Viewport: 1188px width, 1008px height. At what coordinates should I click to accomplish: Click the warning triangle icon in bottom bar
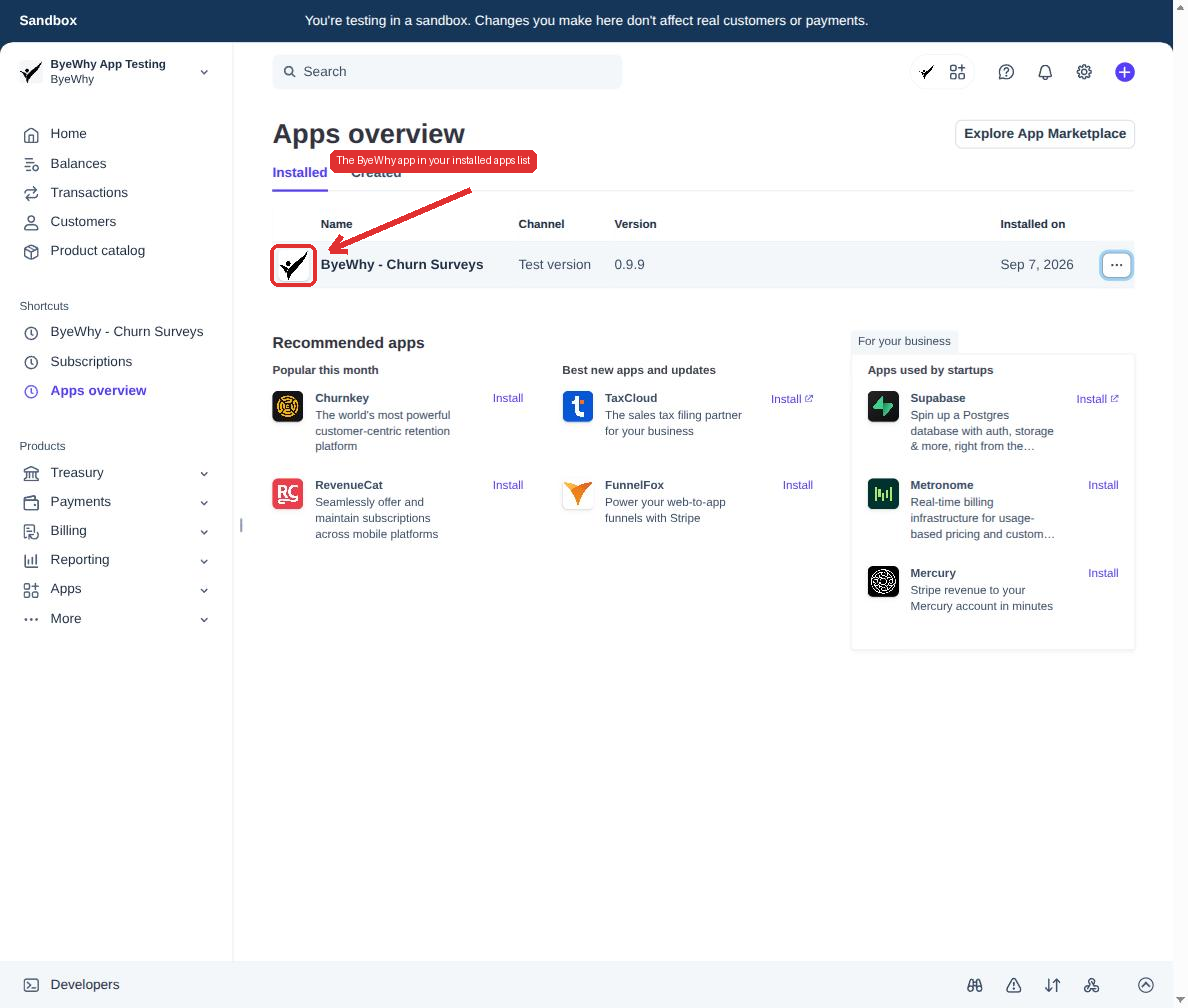1014,985
